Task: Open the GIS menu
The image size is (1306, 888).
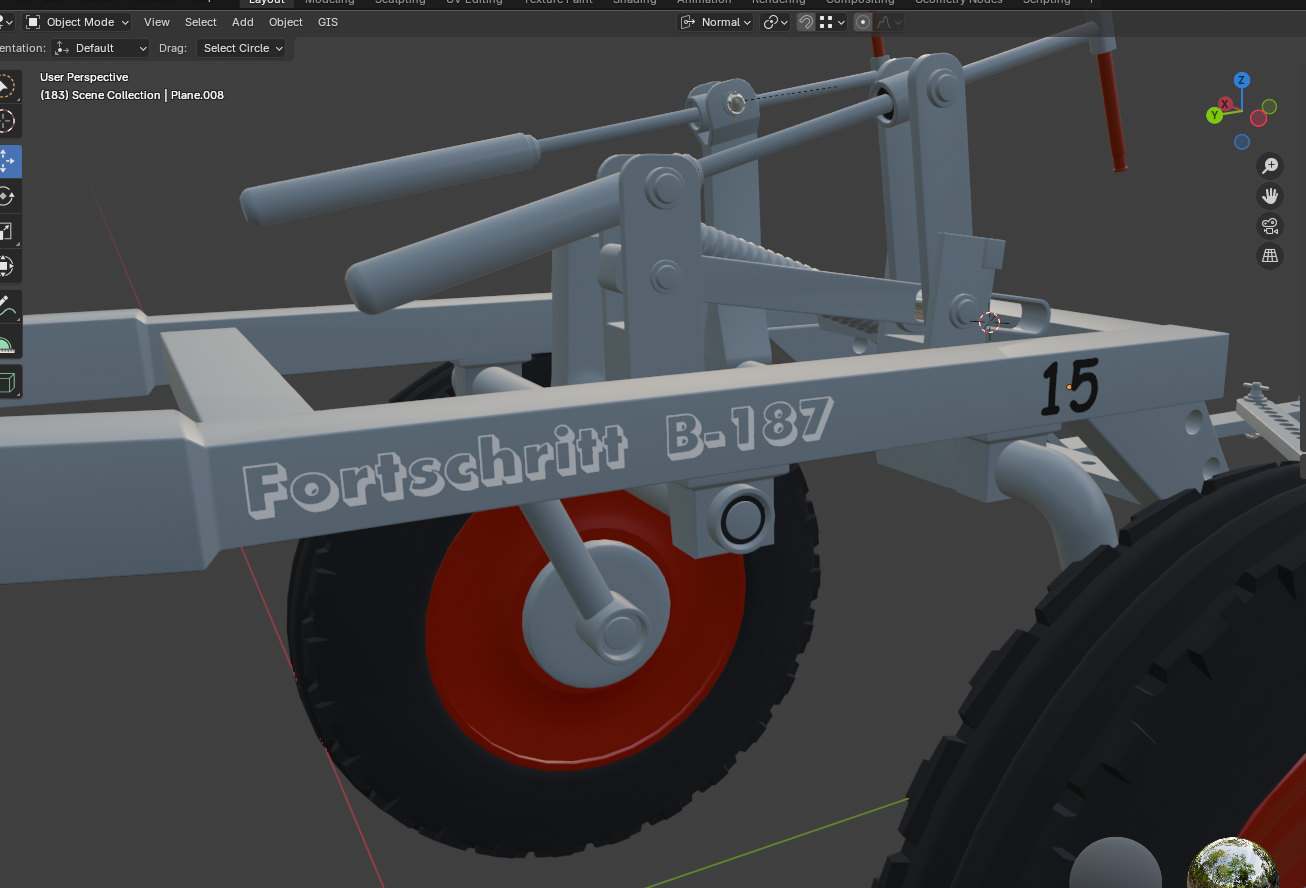Action: (x=328, y=22)
